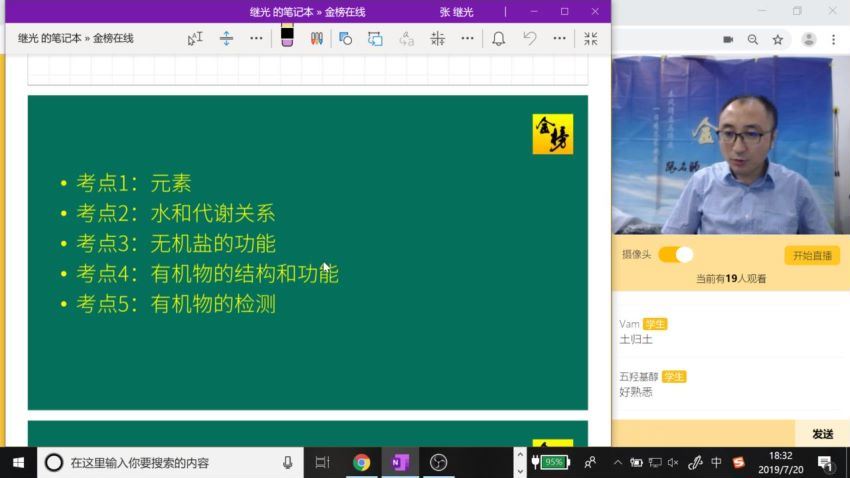
Task: Click the lasso select icon
Action: 375,38
